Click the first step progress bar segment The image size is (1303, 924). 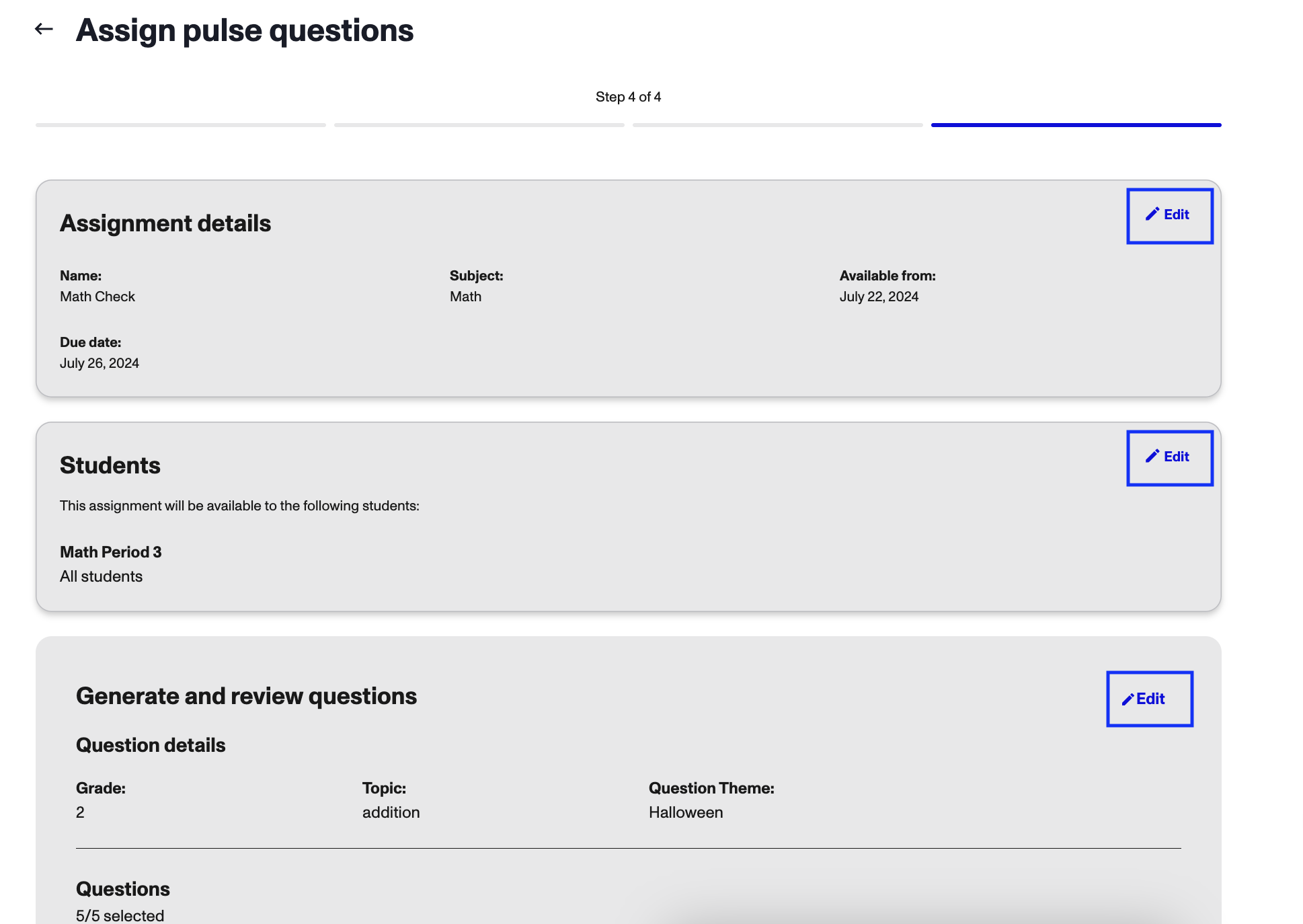(181, 125)
